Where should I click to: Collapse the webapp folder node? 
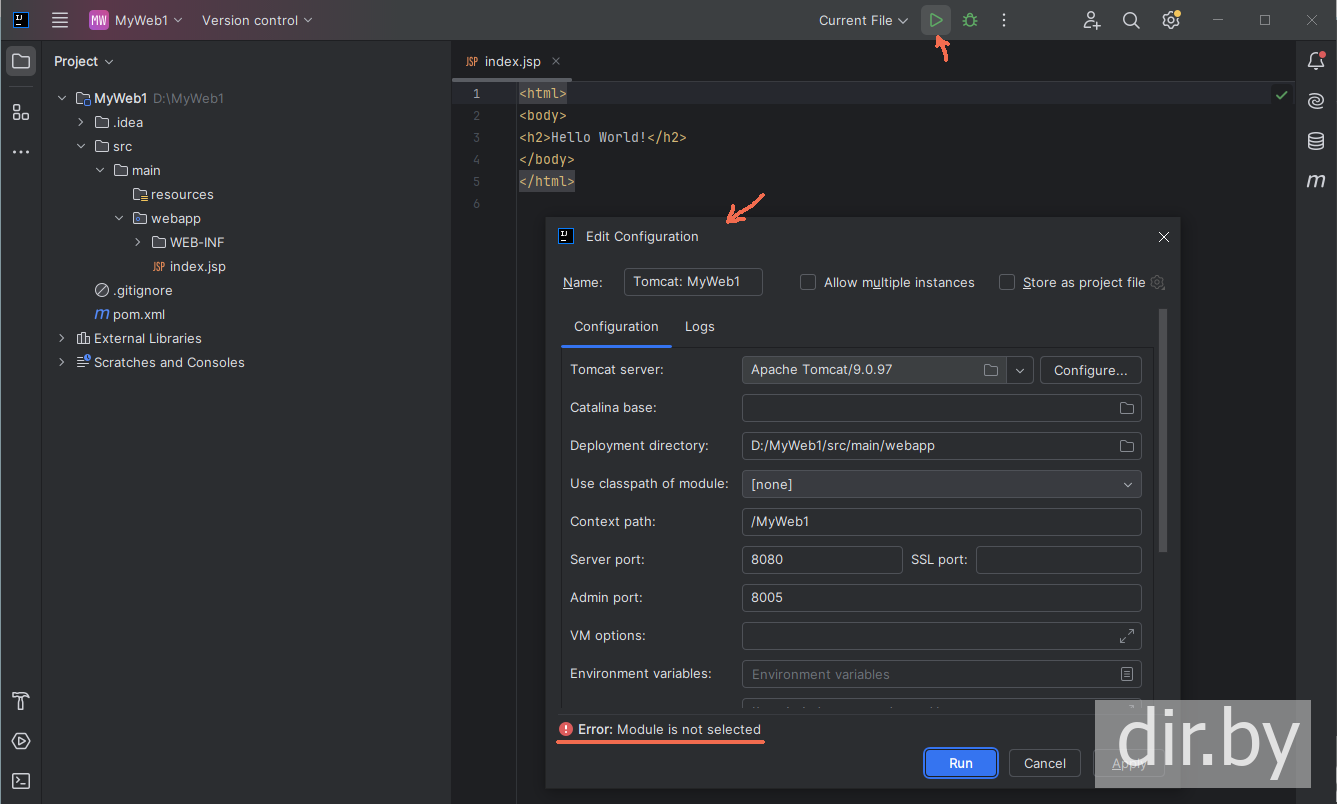119,218
